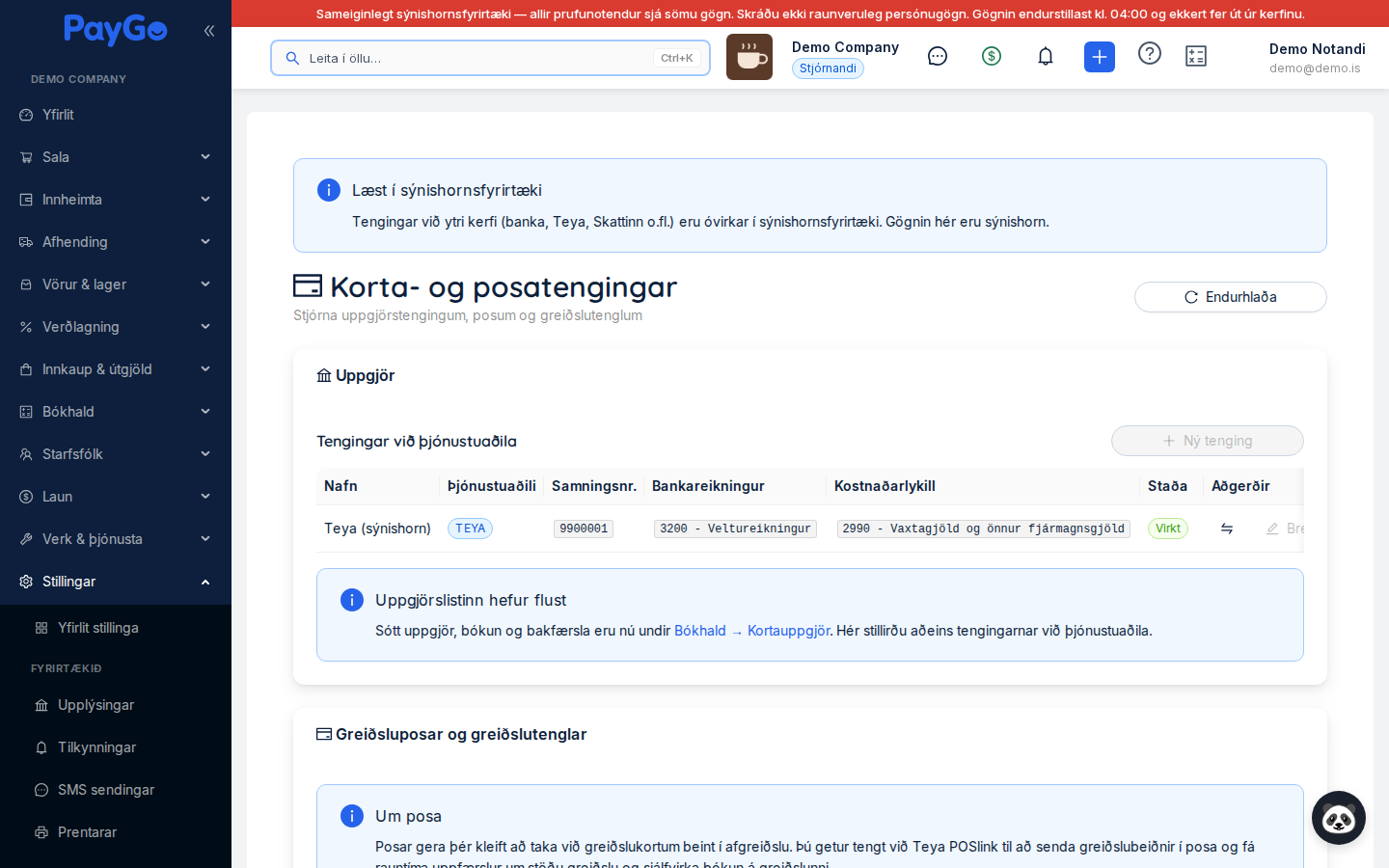
Task: Expand the Laun chevron
Action: coord(205,497)
